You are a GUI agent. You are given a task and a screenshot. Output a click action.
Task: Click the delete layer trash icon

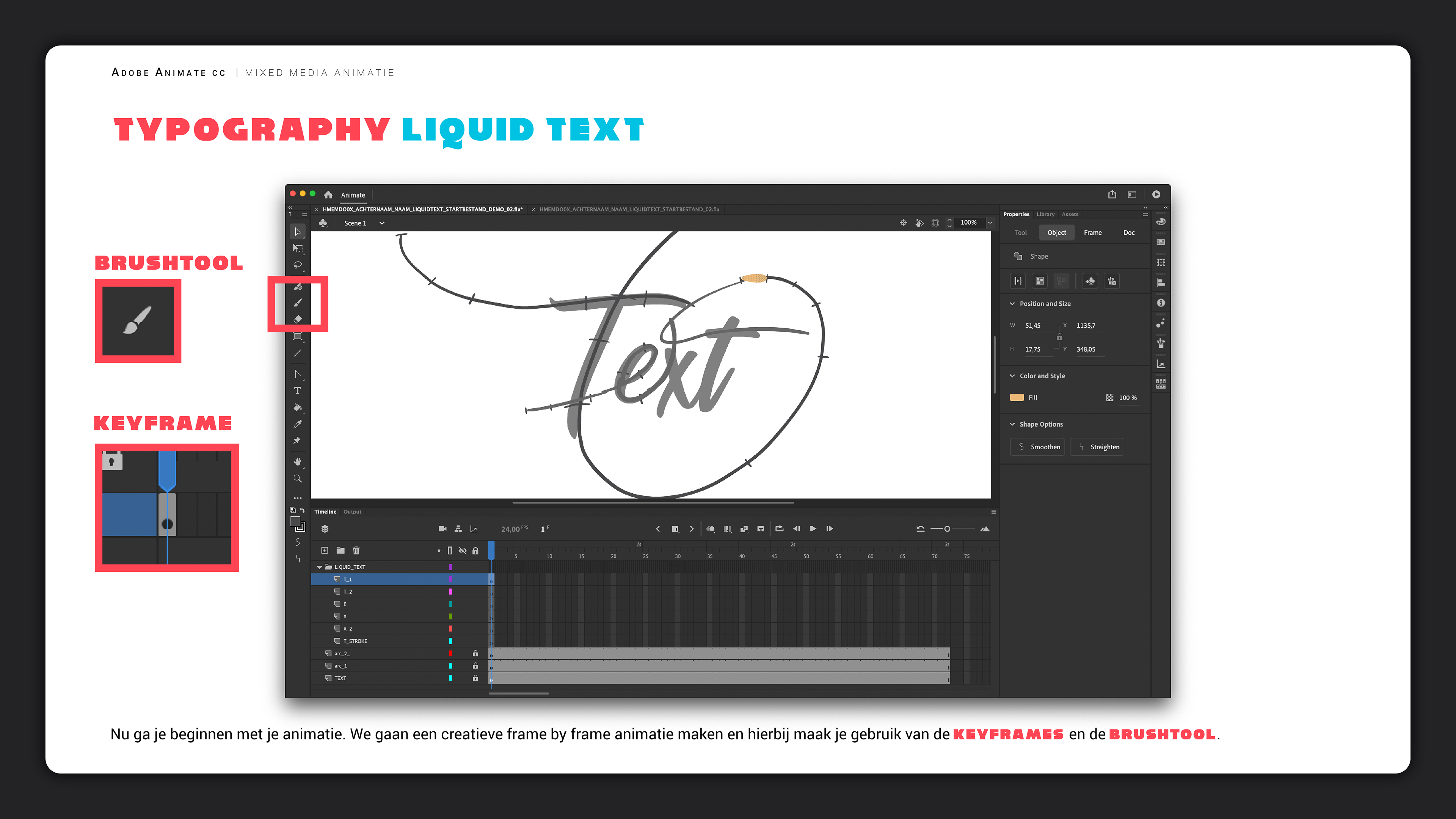(356, 551)
